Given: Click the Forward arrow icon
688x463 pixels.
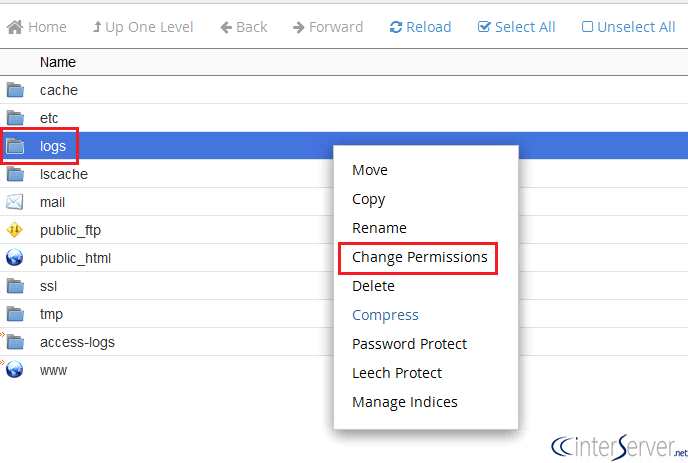Looking at the screenshot, I should point(298,28).
